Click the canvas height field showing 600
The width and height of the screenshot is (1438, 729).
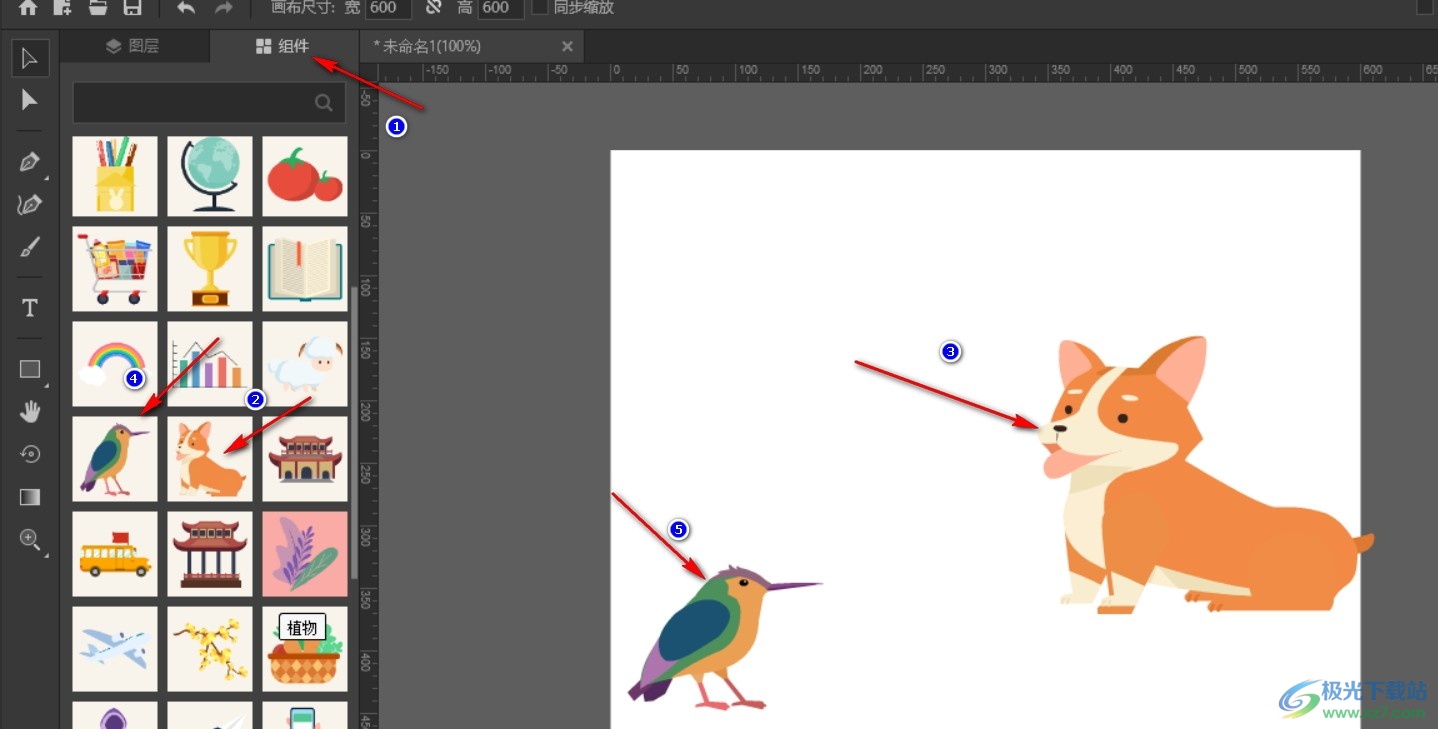[x=500, y=8]
